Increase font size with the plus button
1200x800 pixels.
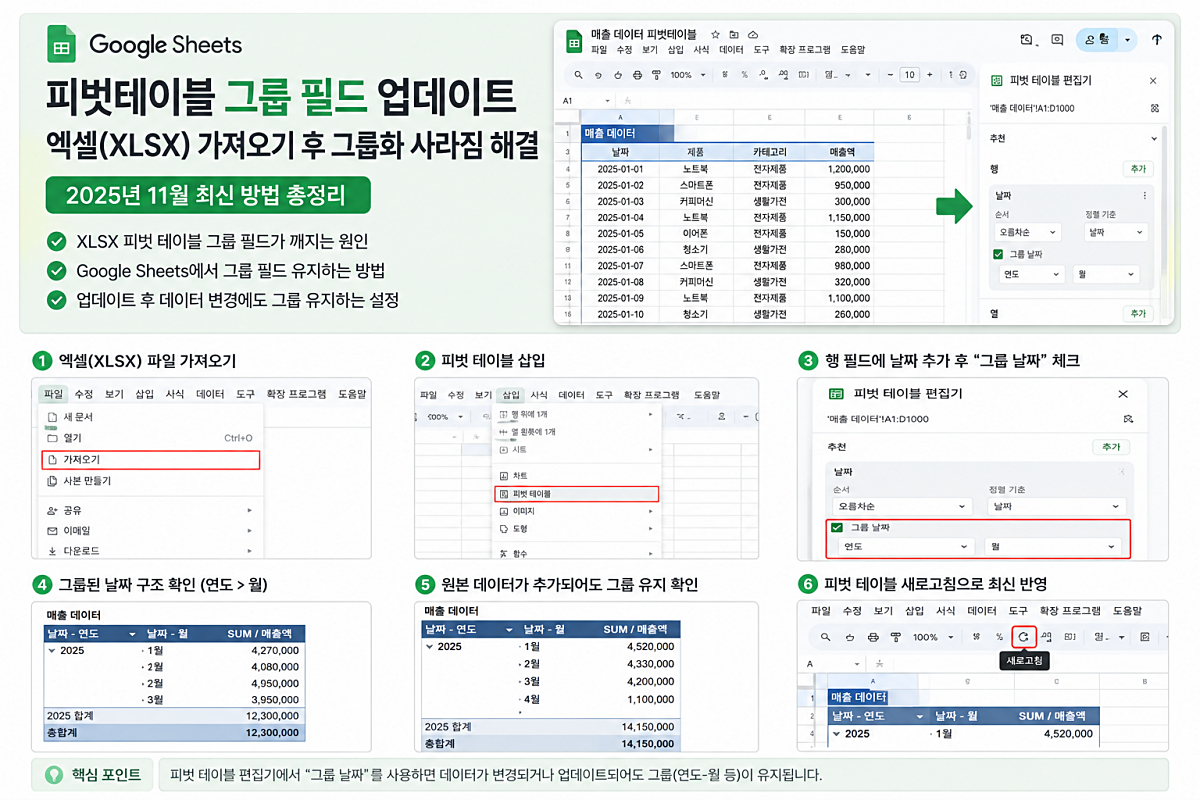[x=930, y=75]
